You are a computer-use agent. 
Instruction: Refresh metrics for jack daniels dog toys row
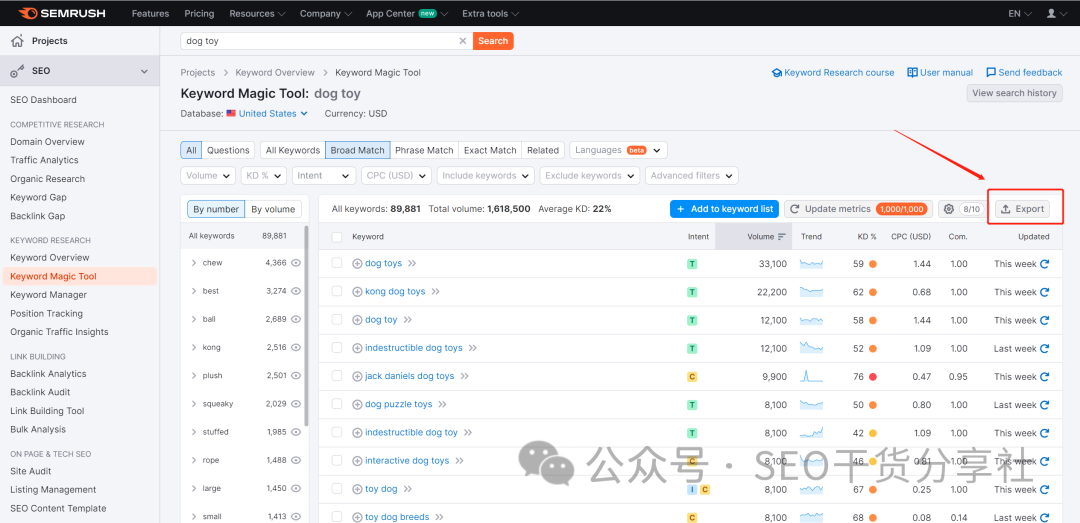(x=1044, y=377)
